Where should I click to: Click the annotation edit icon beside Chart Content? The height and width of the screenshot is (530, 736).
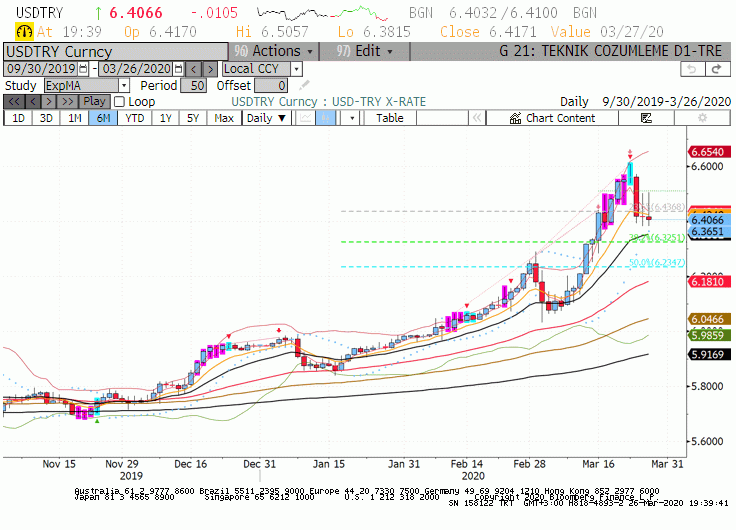[646, 118]
